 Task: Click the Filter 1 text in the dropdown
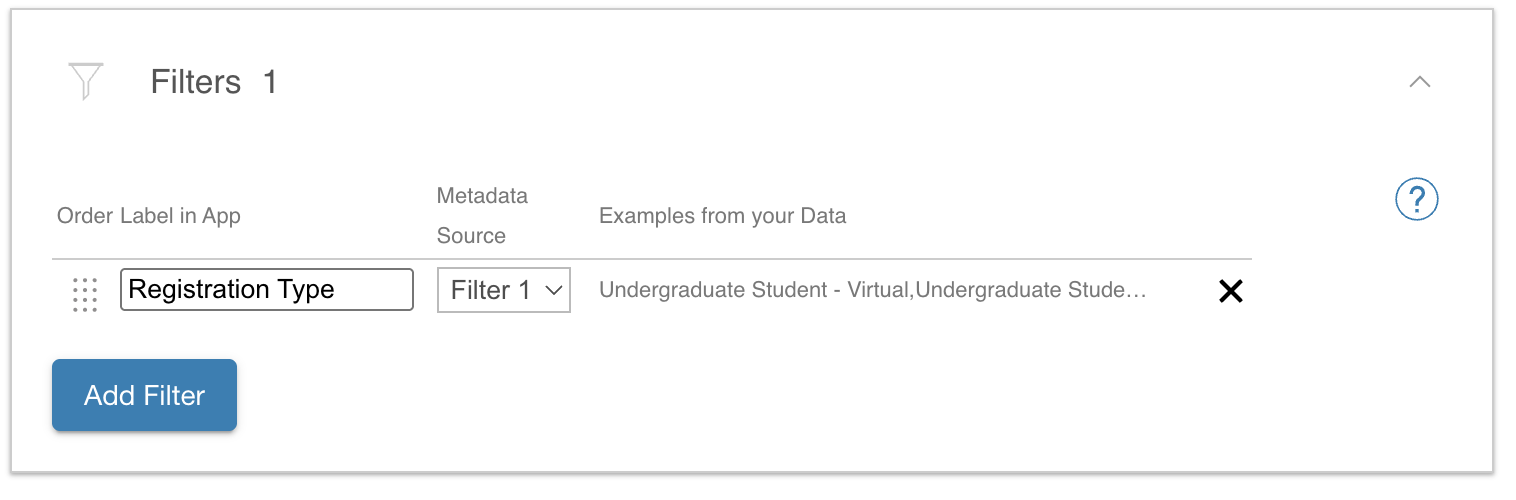(x=490, y=290)
